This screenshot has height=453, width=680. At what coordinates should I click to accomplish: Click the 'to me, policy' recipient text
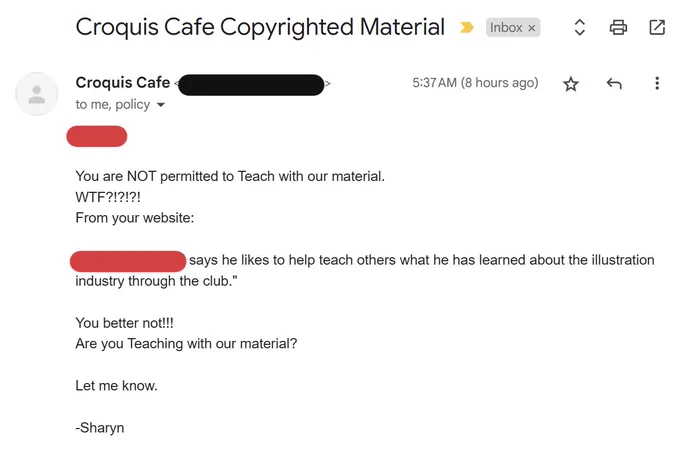coord(113,104)
